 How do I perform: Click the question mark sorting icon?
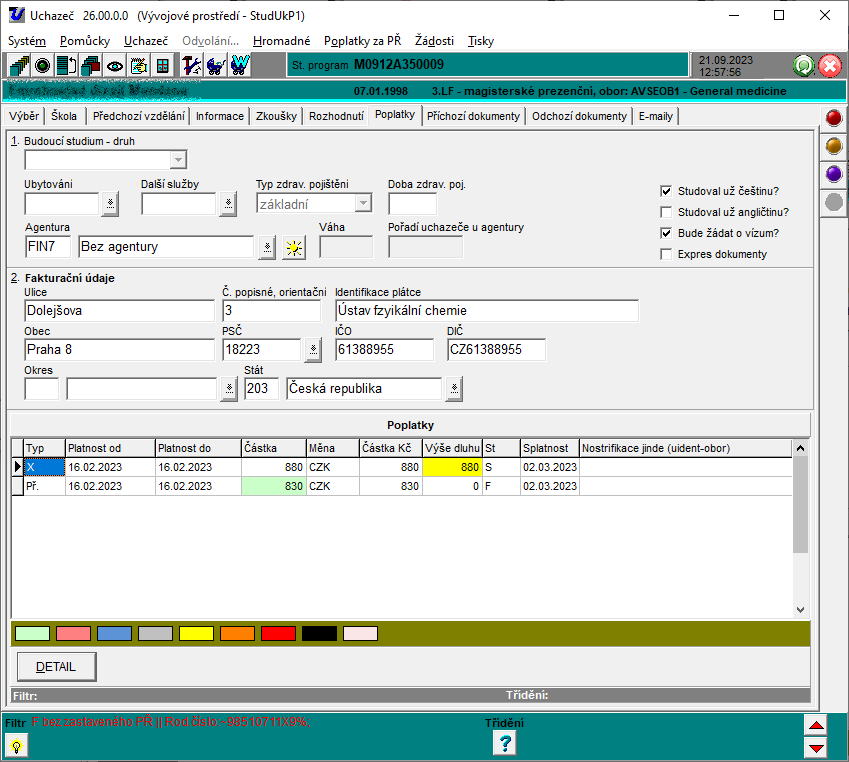pyautogui.click(x=506, y=743)
